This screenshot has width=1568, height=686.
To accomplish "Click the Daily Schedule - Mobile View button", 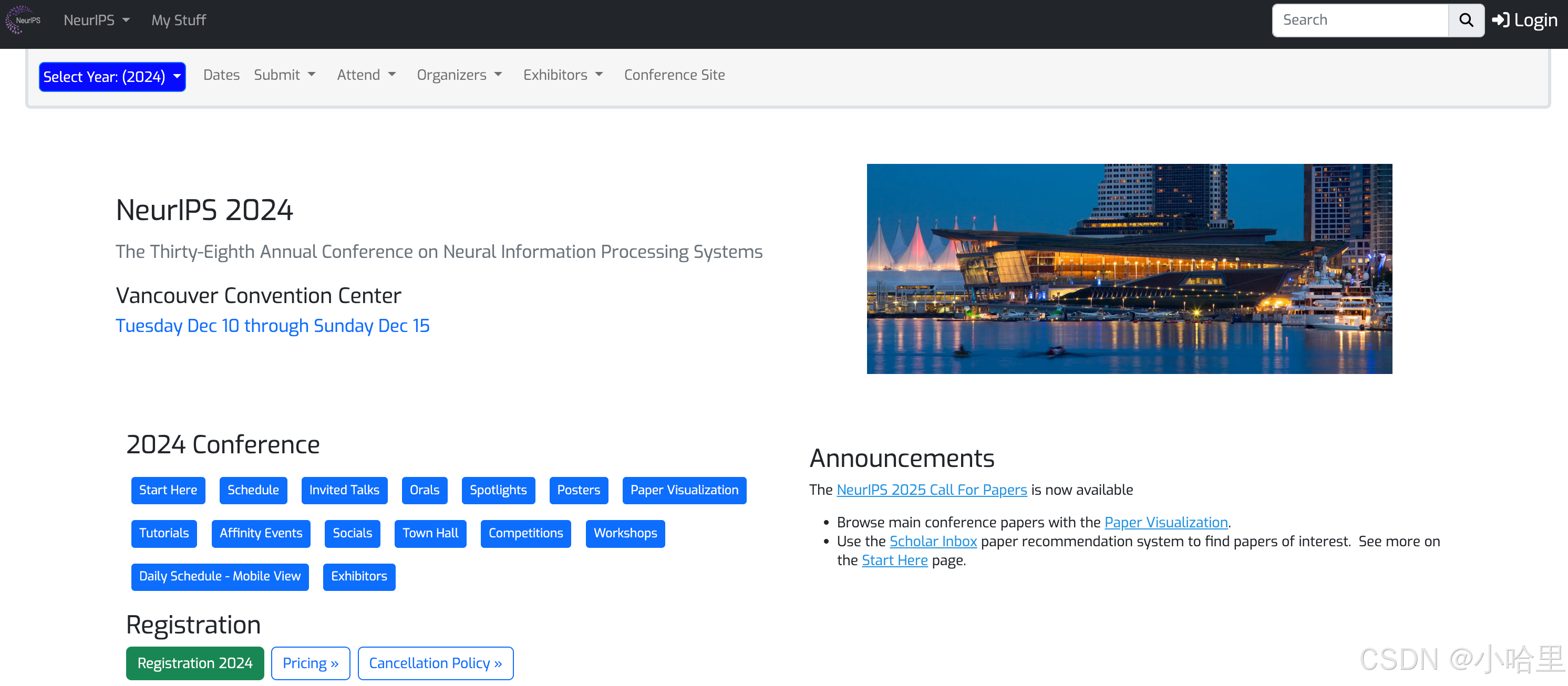I will [x=220, y=576].
